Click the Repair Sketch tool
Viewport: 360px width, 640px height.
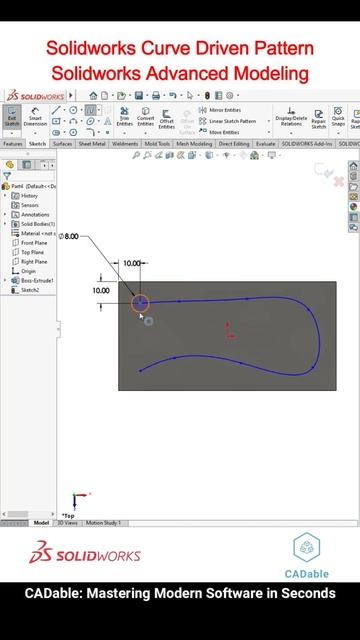point(319,119)
